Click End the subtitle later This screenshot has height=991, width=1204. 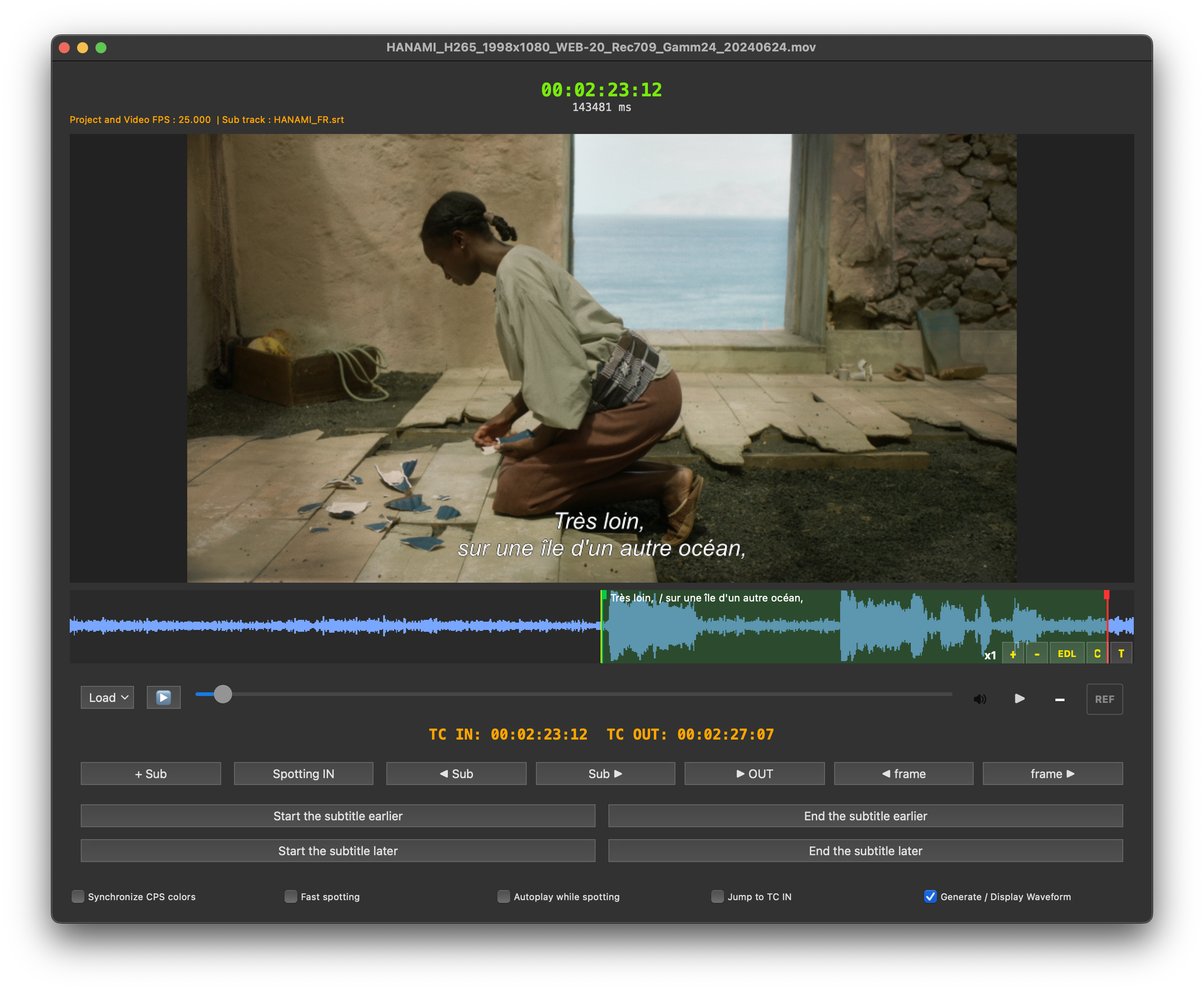pos(865,851)
